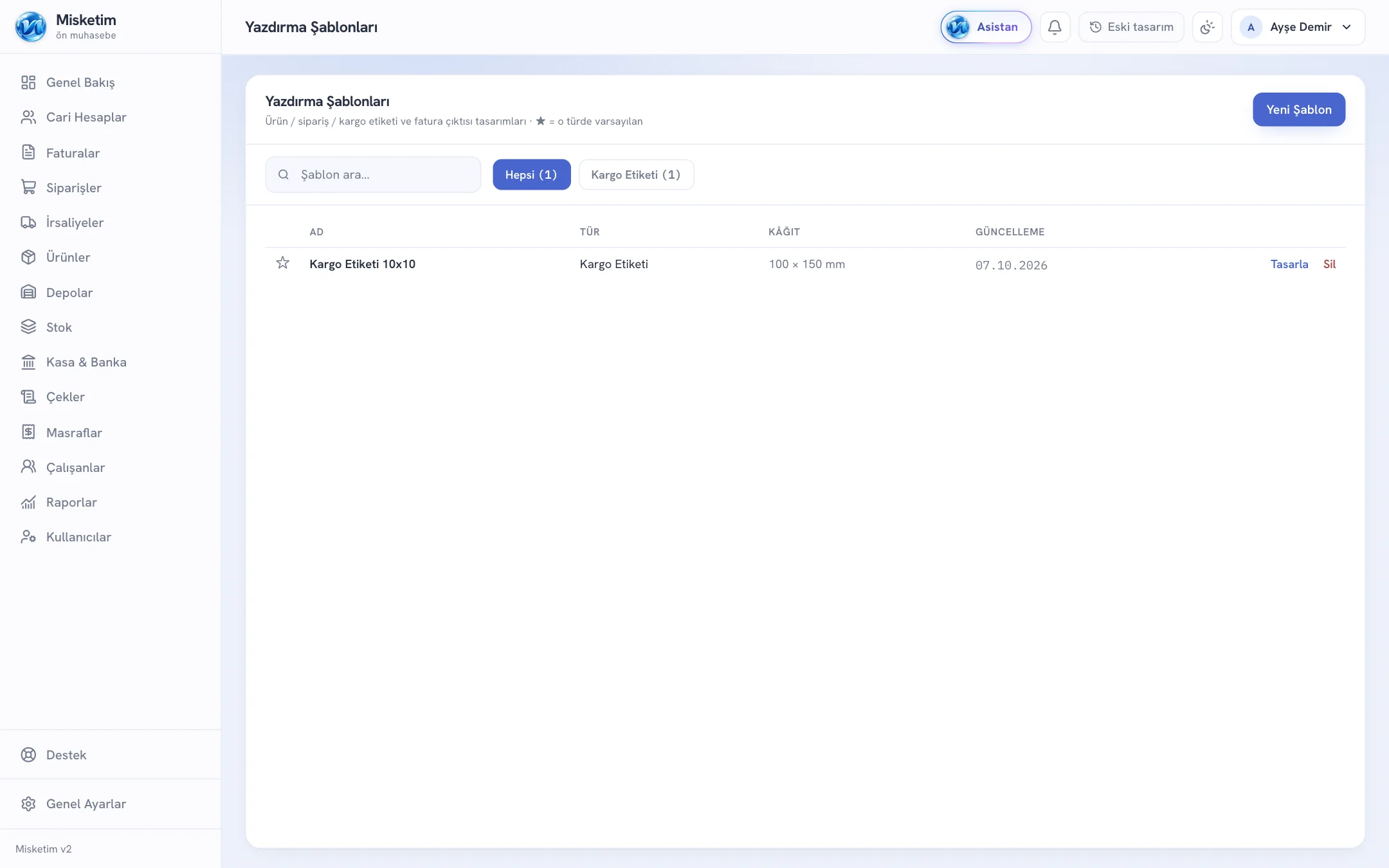This screenshot has height=868, width=1389.
Task: Open Genel Bakış dashboard icon
Action: 28,82
